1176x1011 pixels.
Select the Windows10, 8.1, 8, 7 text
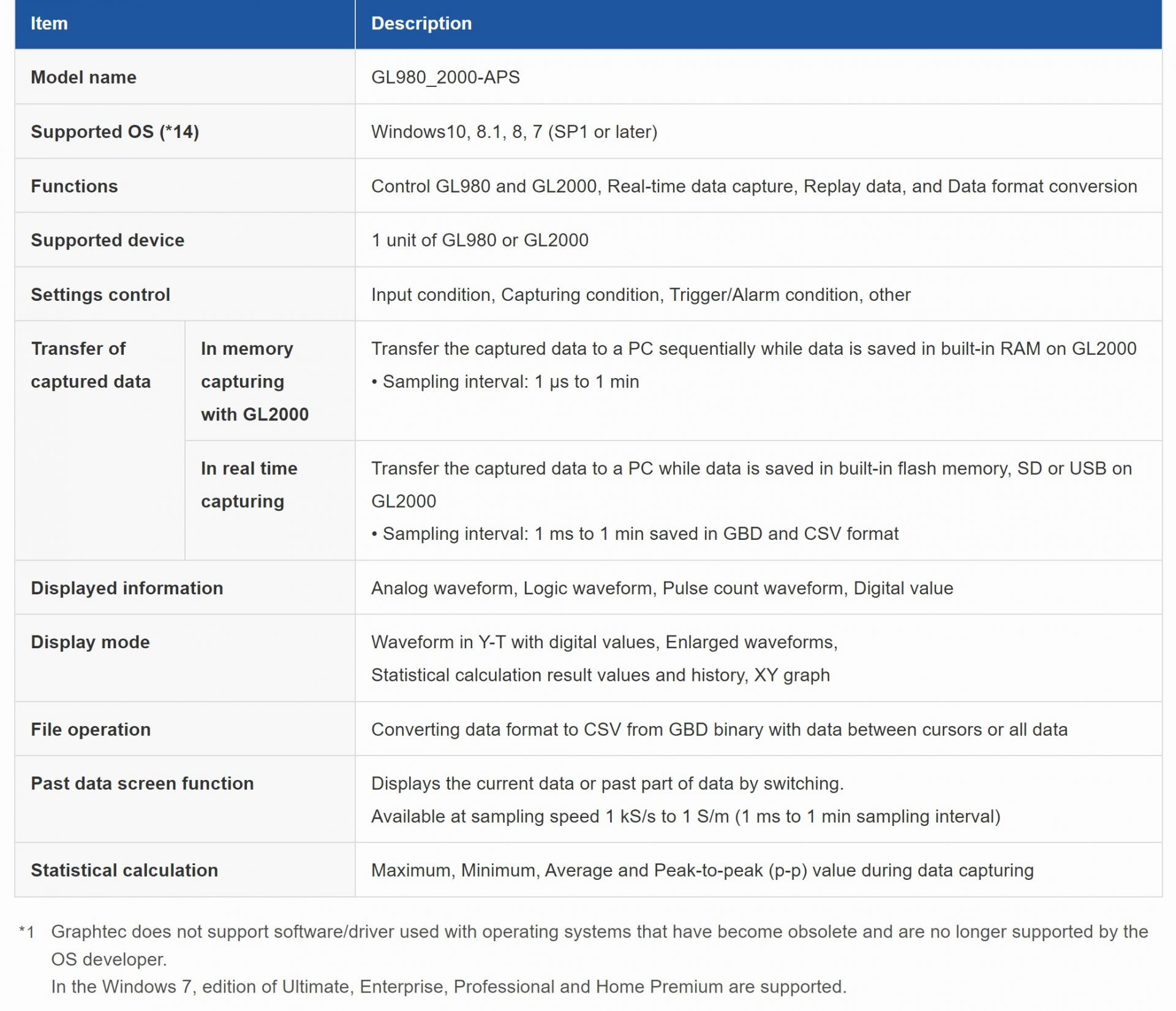coord(514,132)
